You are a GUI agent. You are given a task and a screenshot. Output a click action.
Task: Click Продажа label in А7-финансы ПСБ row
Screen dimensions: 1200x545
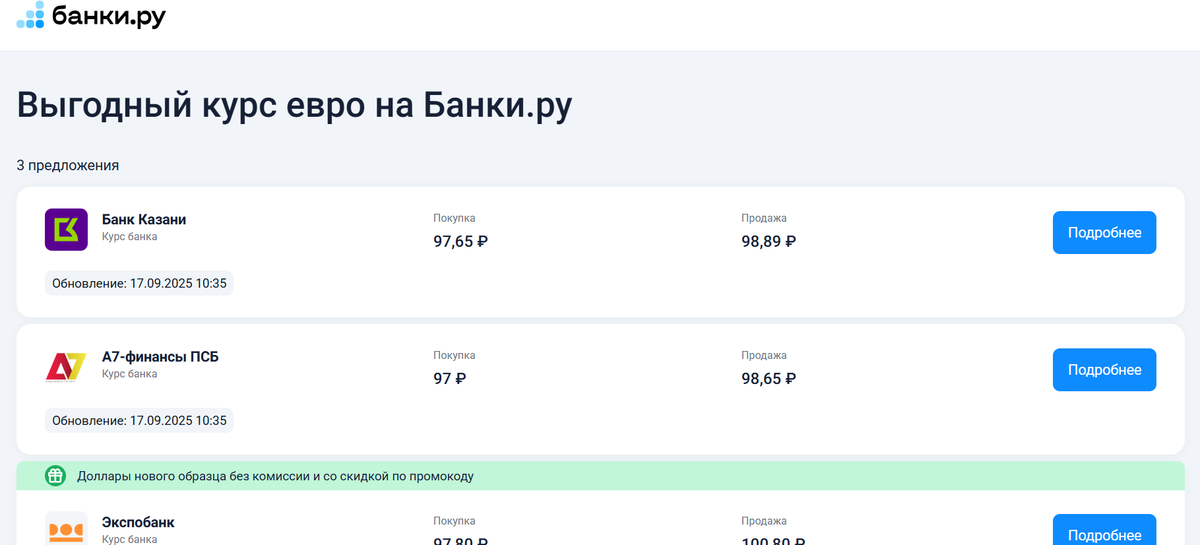coord(764,355)
